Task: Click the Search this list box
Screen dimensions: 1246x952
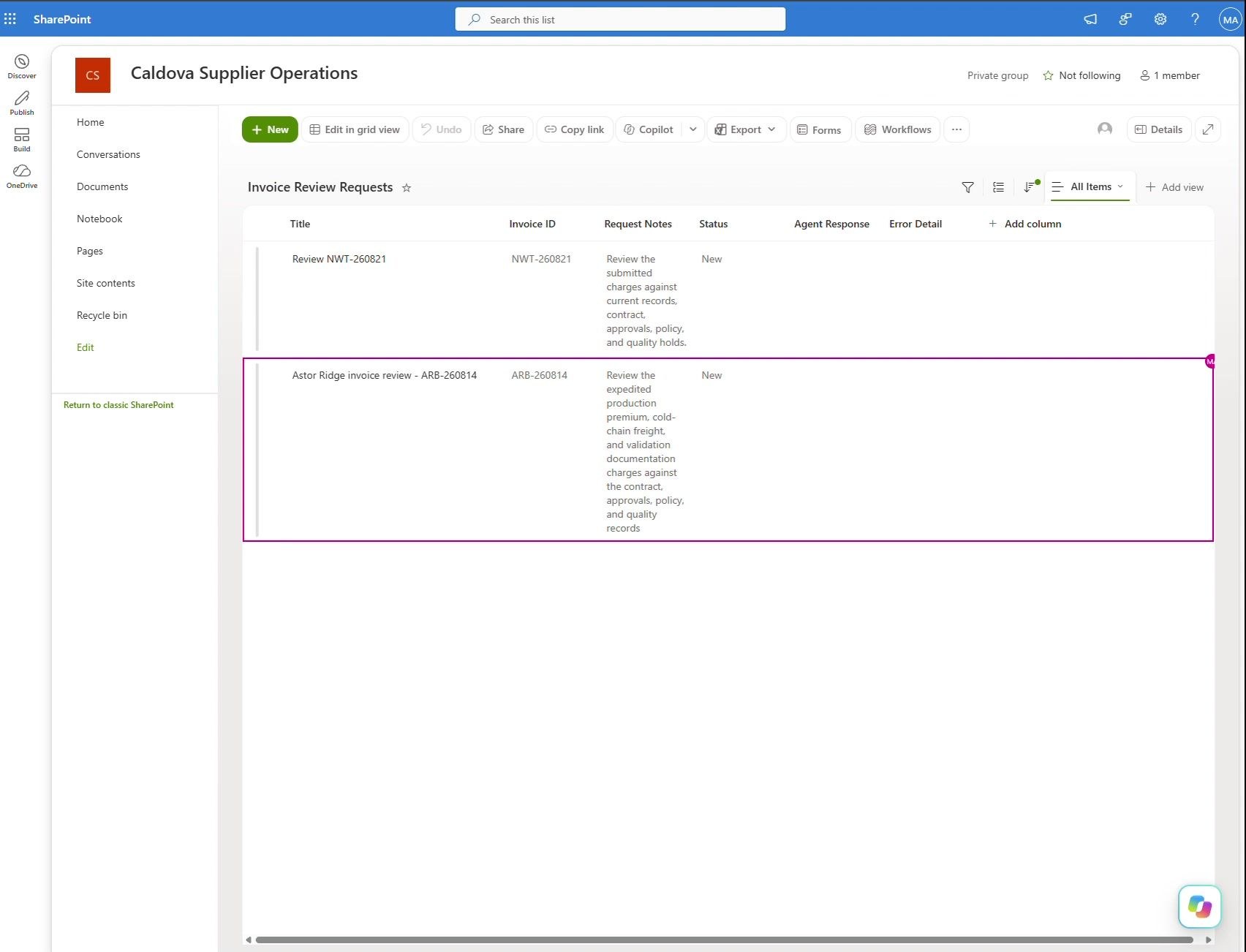Action: [x=620, y=19]
